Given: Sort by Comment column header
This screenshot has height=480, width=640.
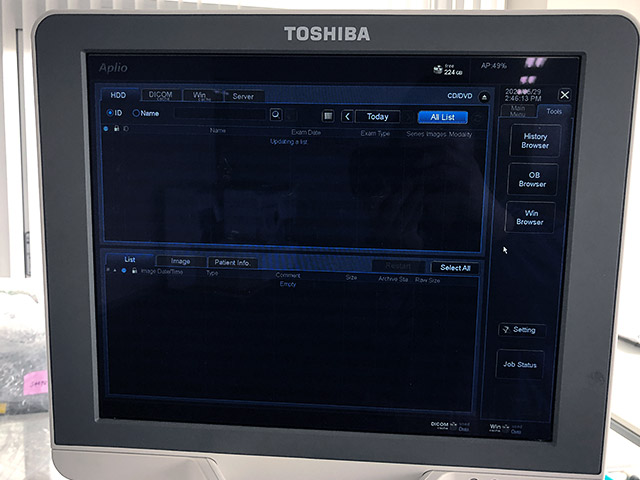Looking at the screenshot, I should pos(288,275).
